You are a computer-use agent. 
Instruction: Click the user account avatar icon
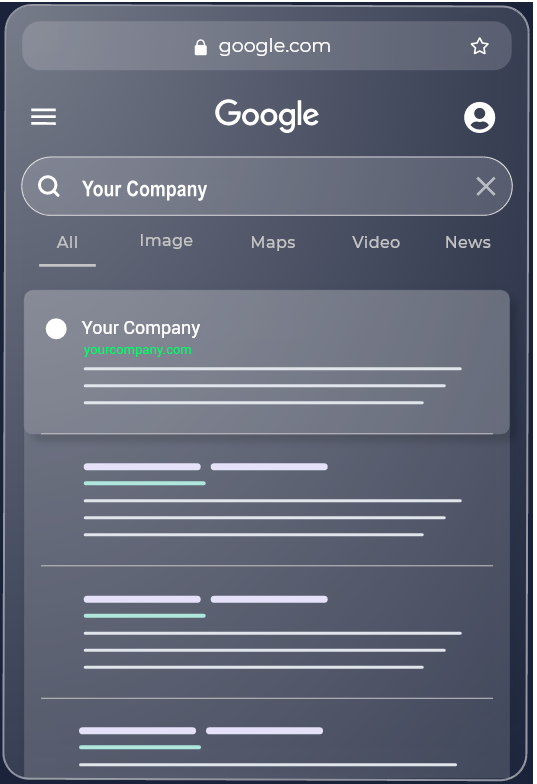(x=479, y=118)
